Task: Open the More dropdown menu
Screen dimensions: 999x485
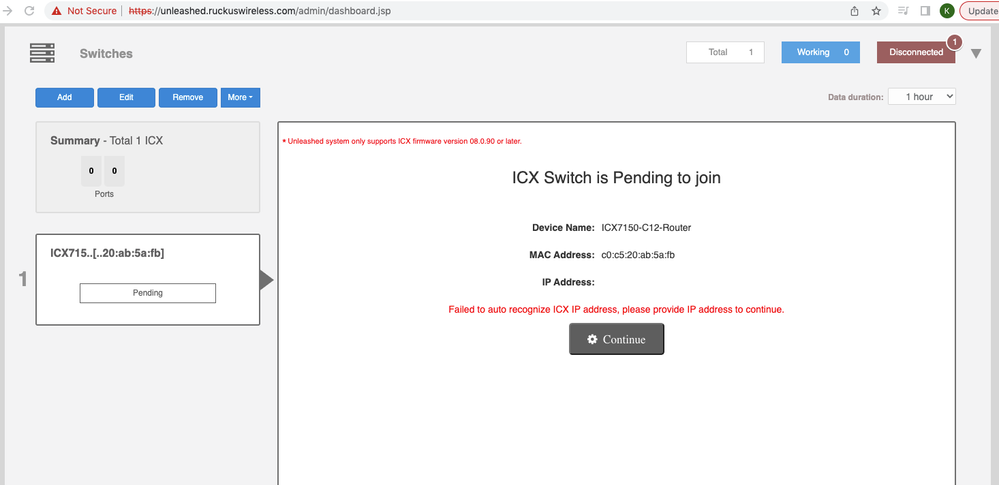Action: pos(240,97)
